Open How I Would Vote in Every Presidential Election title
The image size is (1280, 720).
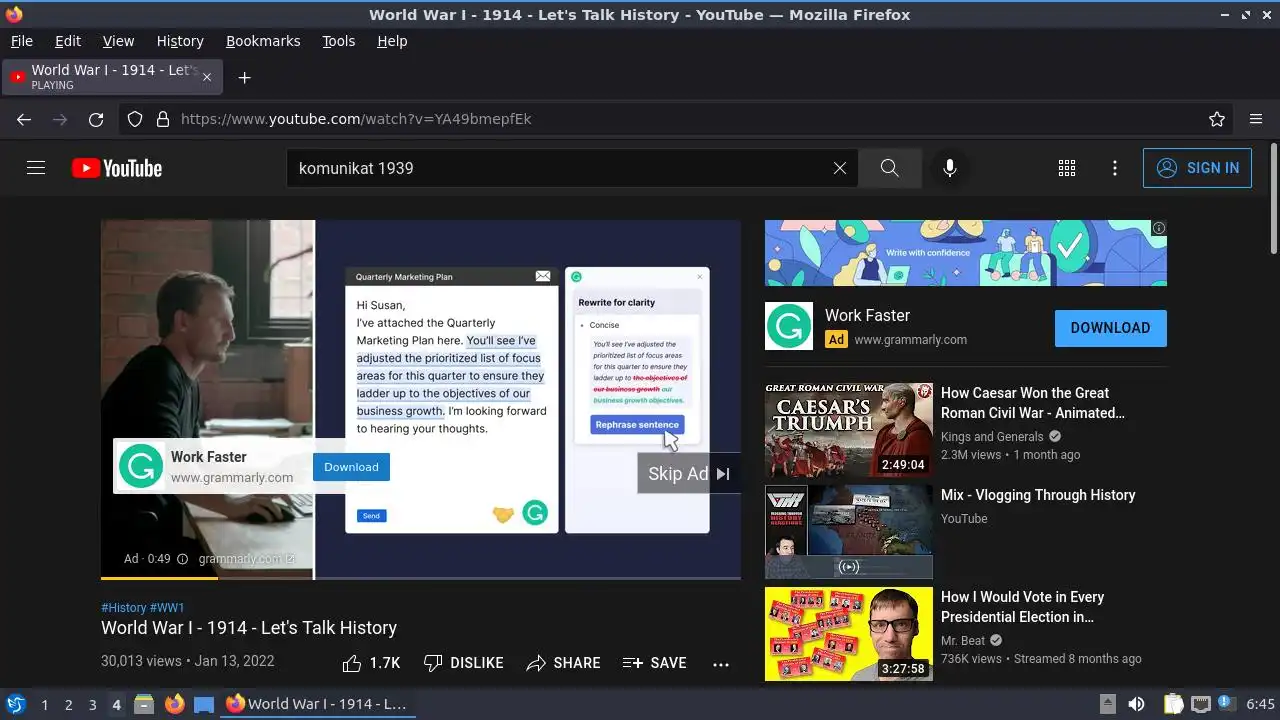tap(1022, 607)
